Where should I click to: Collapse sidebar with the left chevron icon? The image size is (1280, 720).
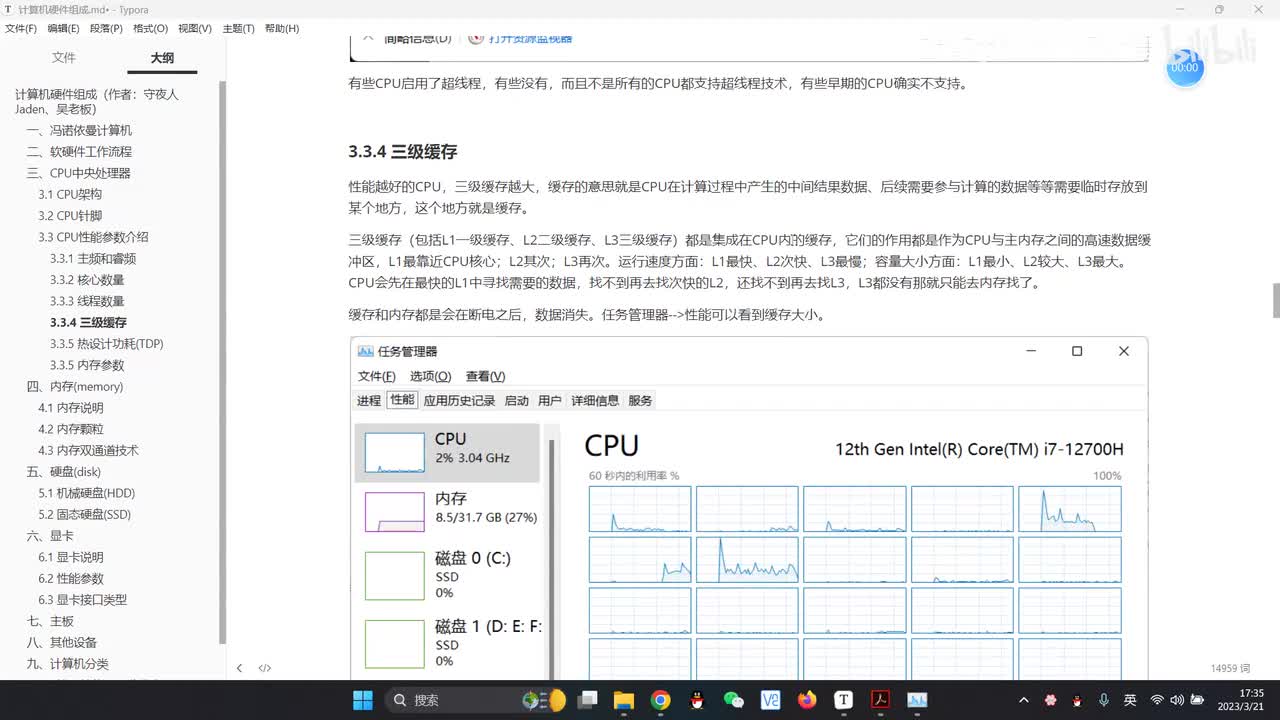pyautogui.click(x=239, y=668)
